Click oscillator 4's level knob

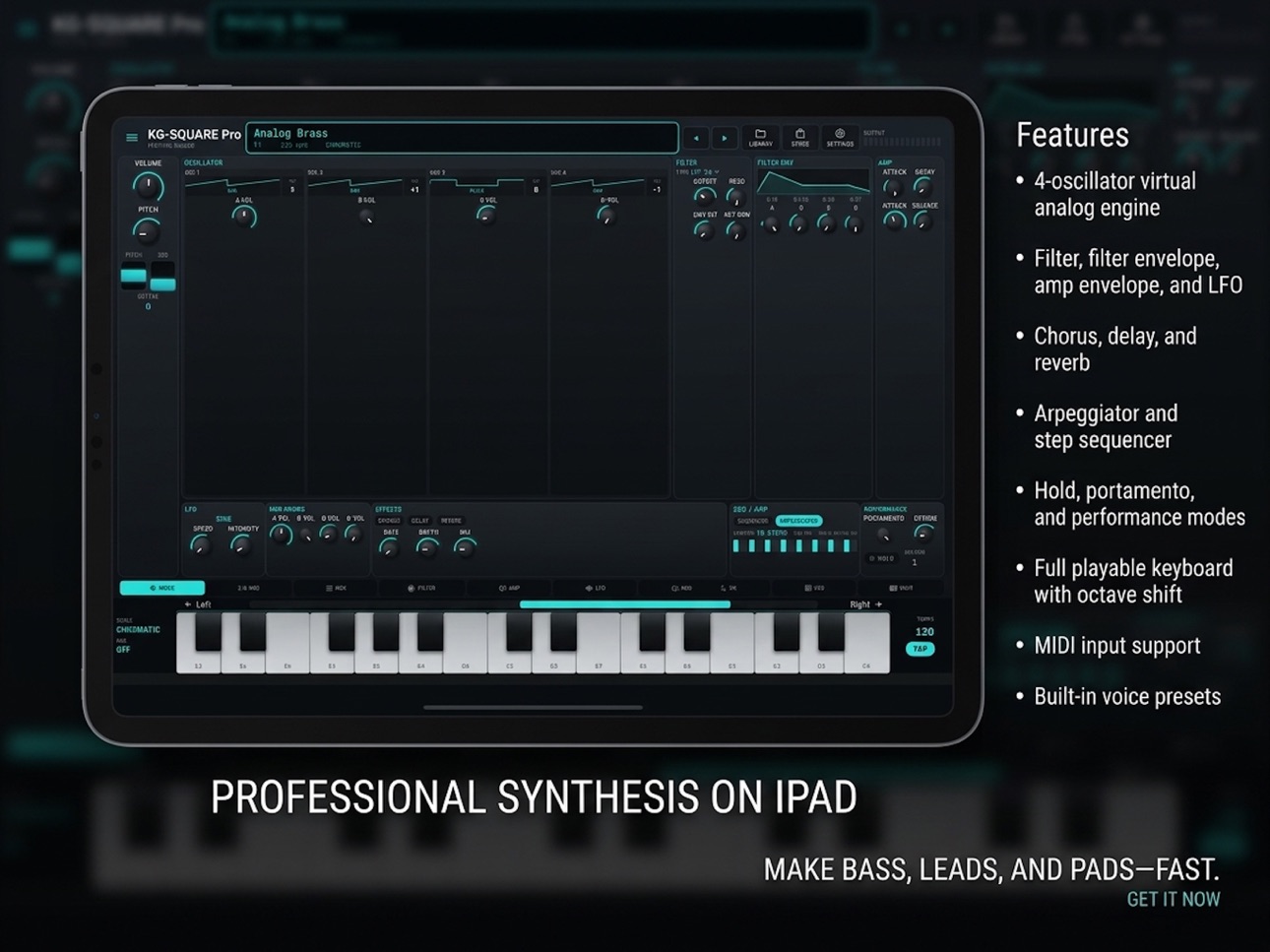[x=607, y=216]
